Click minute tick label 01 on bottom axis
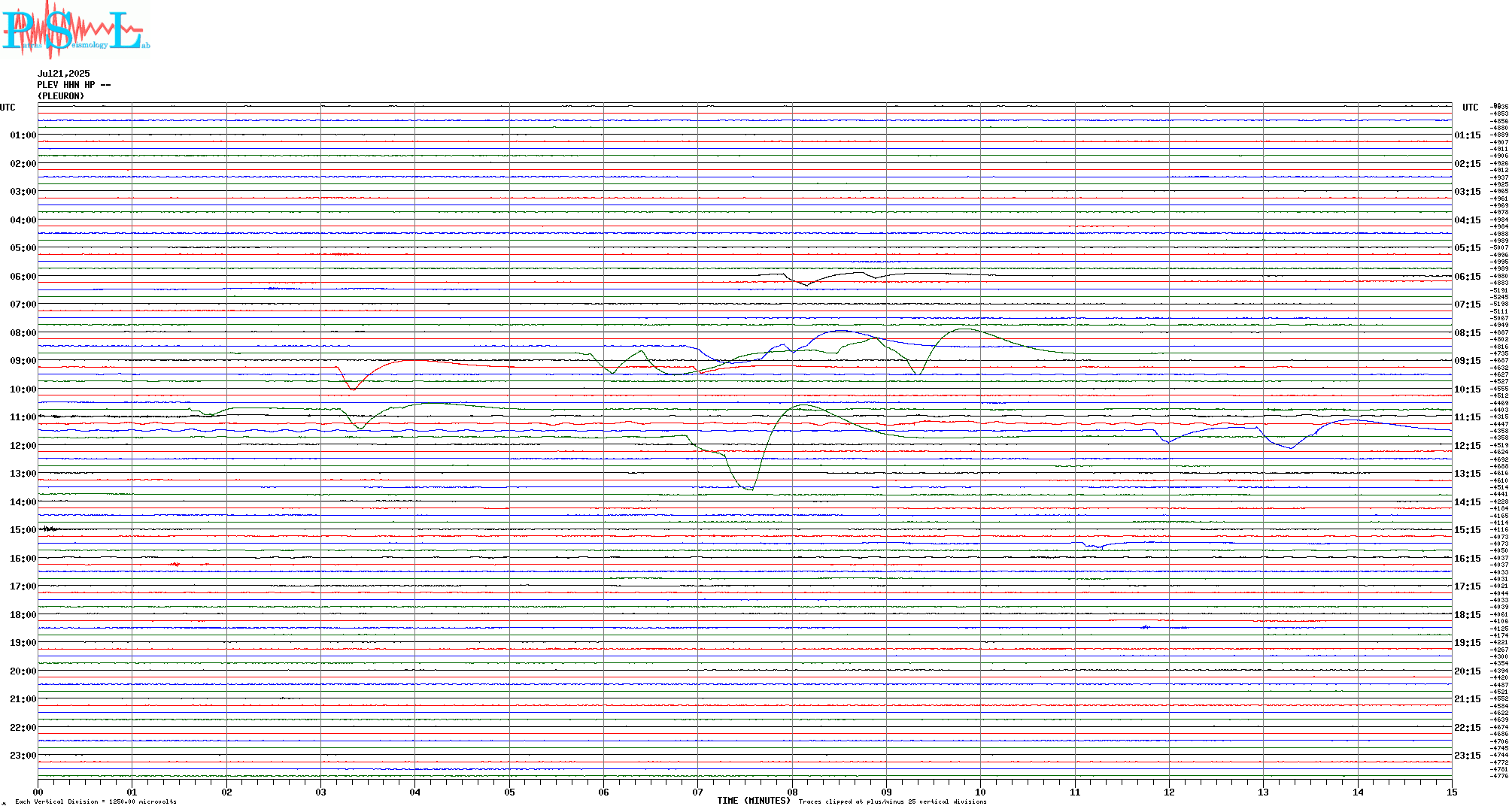 132,792
